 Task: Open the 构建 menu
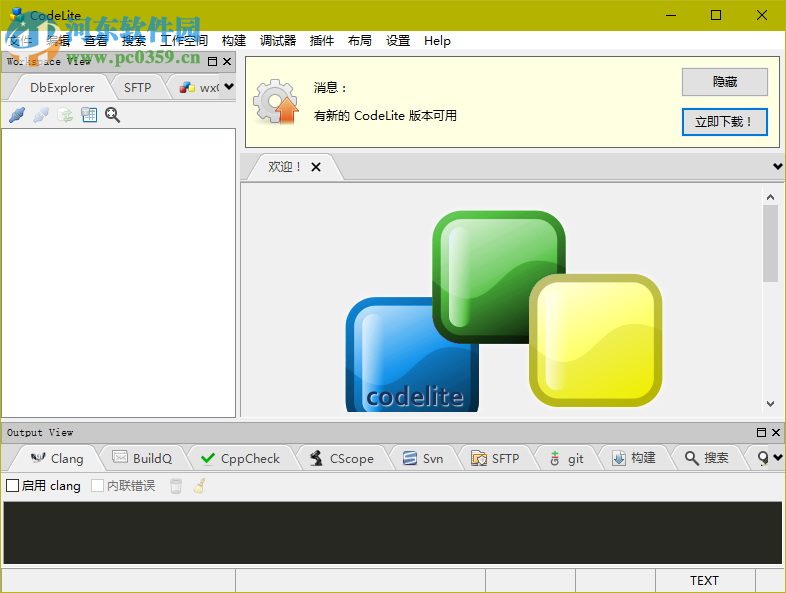(234, 41)
